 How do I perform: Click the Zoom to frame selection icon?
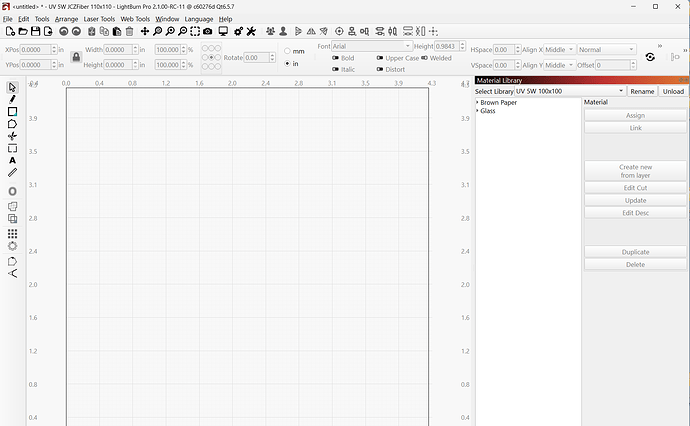click(x=195, y=31)
